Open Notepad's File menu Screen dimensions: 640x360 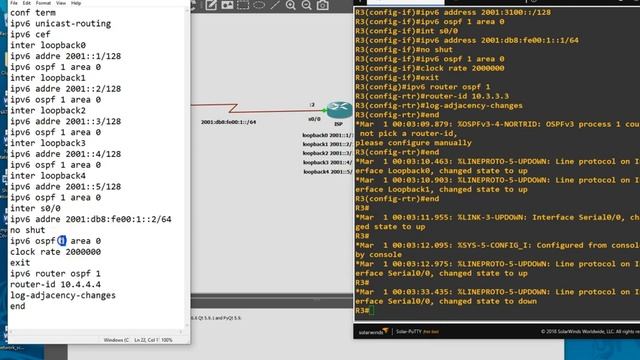[x=14, y=3]
